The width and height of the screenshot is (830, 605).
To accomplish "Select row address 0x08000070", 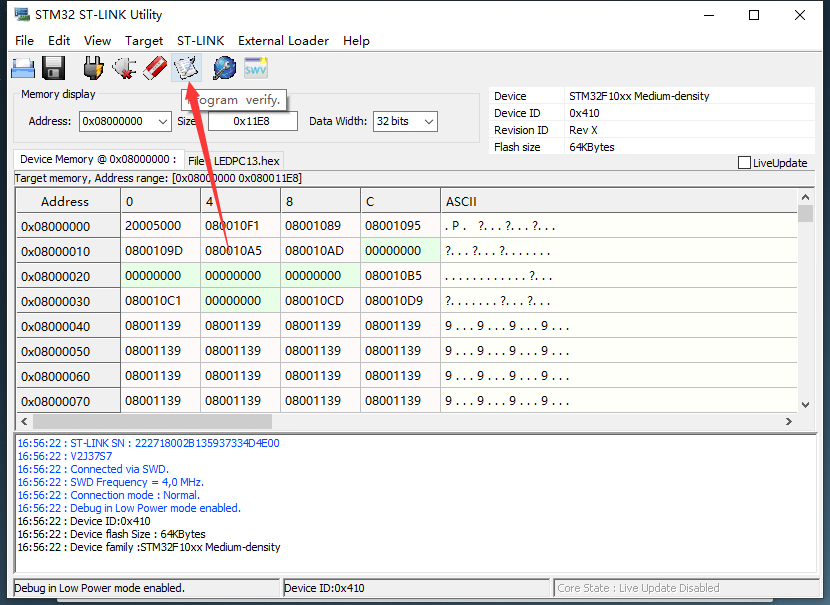I will click(x=68, y=401).
